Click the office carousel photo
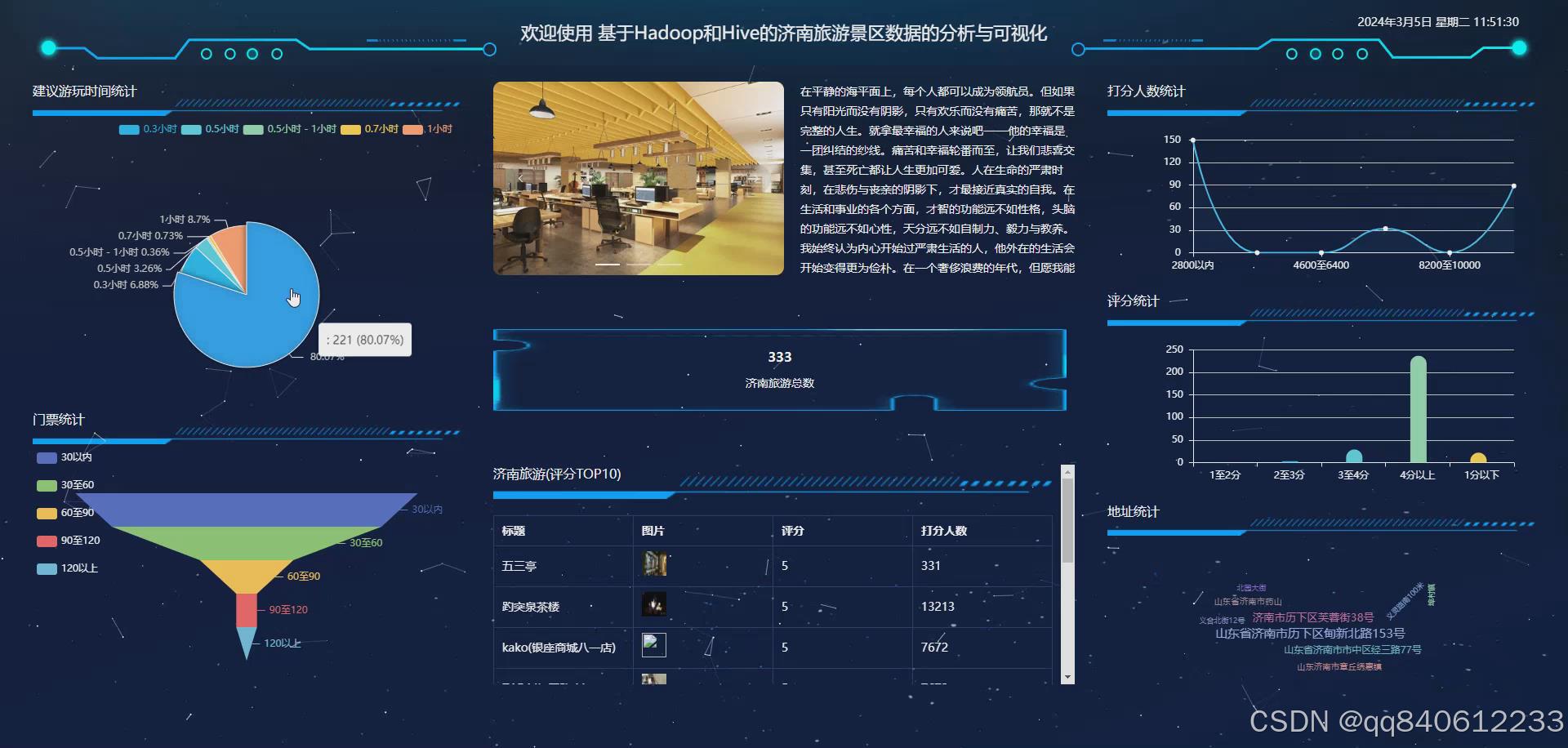1568x748 pixels. coord(639,178)
